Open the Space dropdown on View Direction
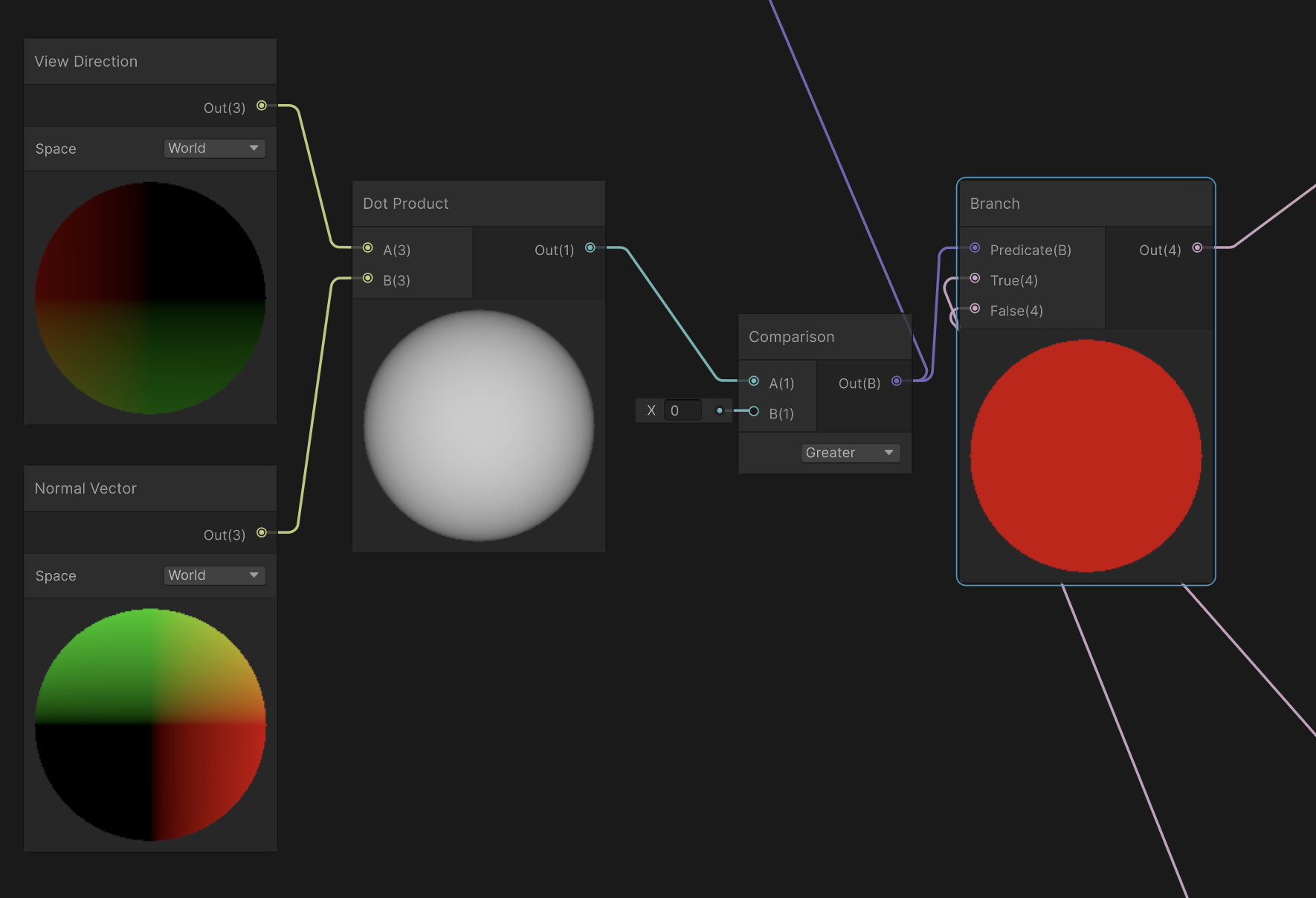The width and height of the screenshot is (1316, 898). (x=214, y=148)
